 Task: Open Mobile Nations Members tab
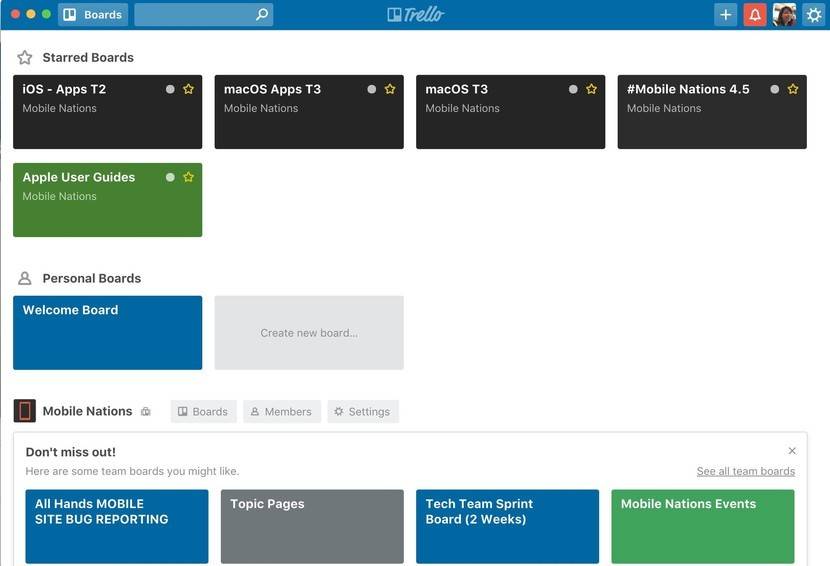(x=281, y=411)
